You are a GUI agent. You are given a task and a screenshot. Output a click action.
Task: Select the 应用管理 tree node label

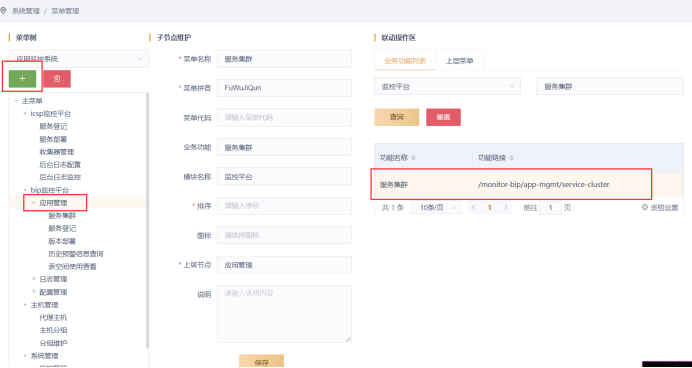(x=53, y=203)
